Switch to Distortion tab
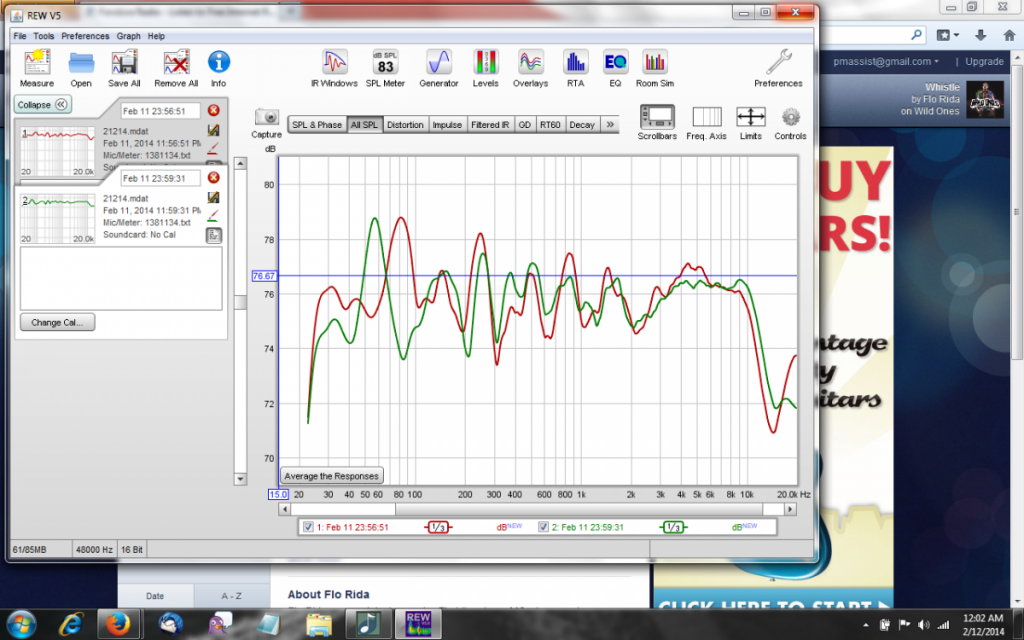This screenshot has width=1024, height=640. click(405, 125)
